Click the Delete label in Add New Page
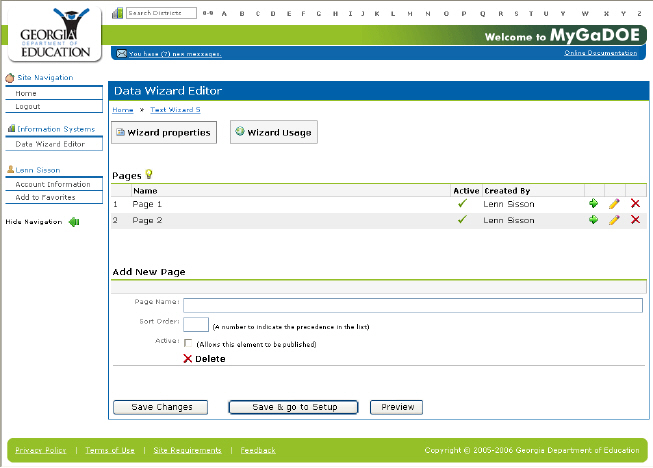This screenshot has width=653, height=468. (210, 358)
